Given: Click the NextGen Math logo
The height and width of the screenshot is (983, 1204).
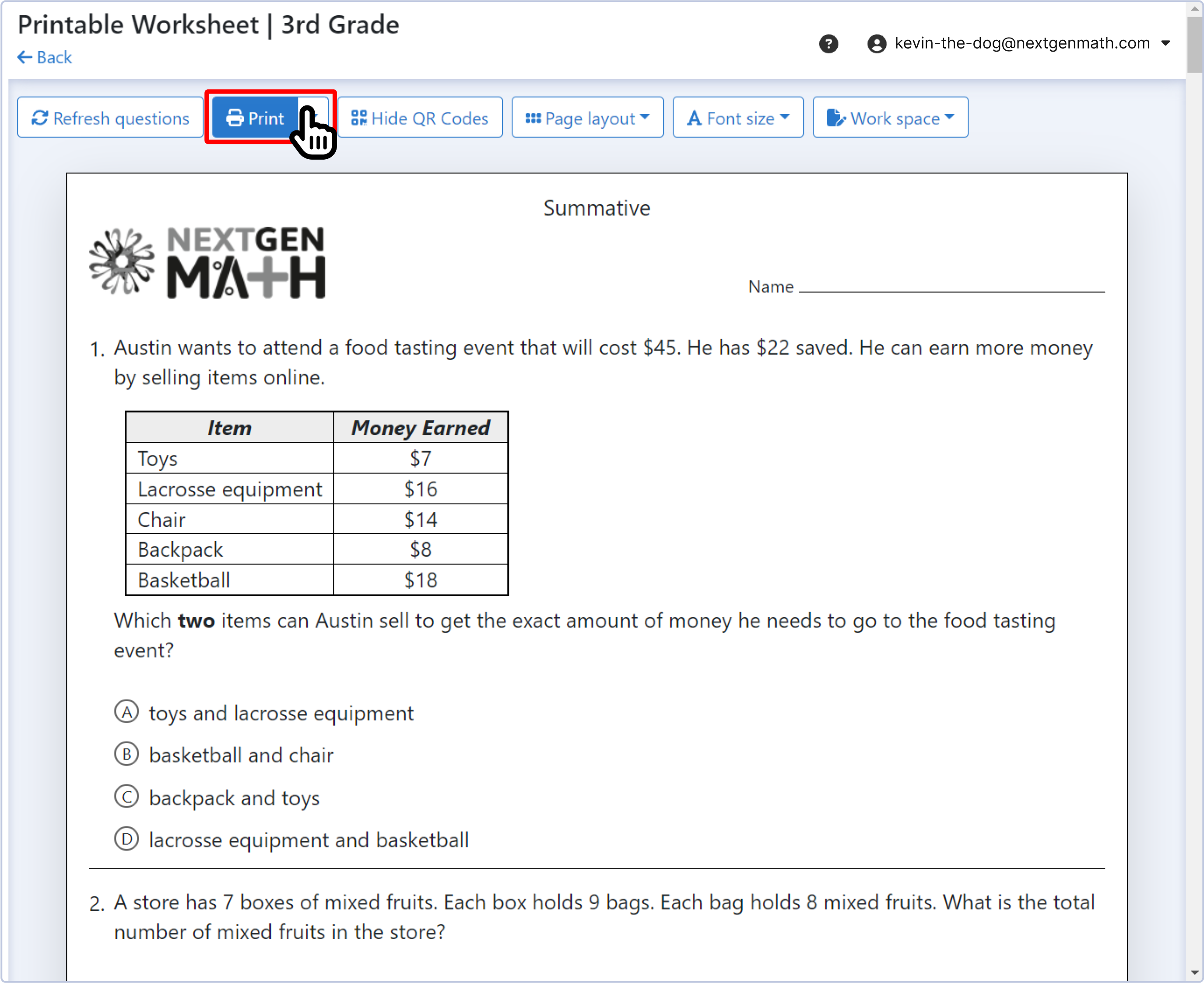Looking at the screenshot, I should click(x=207, y=262).
